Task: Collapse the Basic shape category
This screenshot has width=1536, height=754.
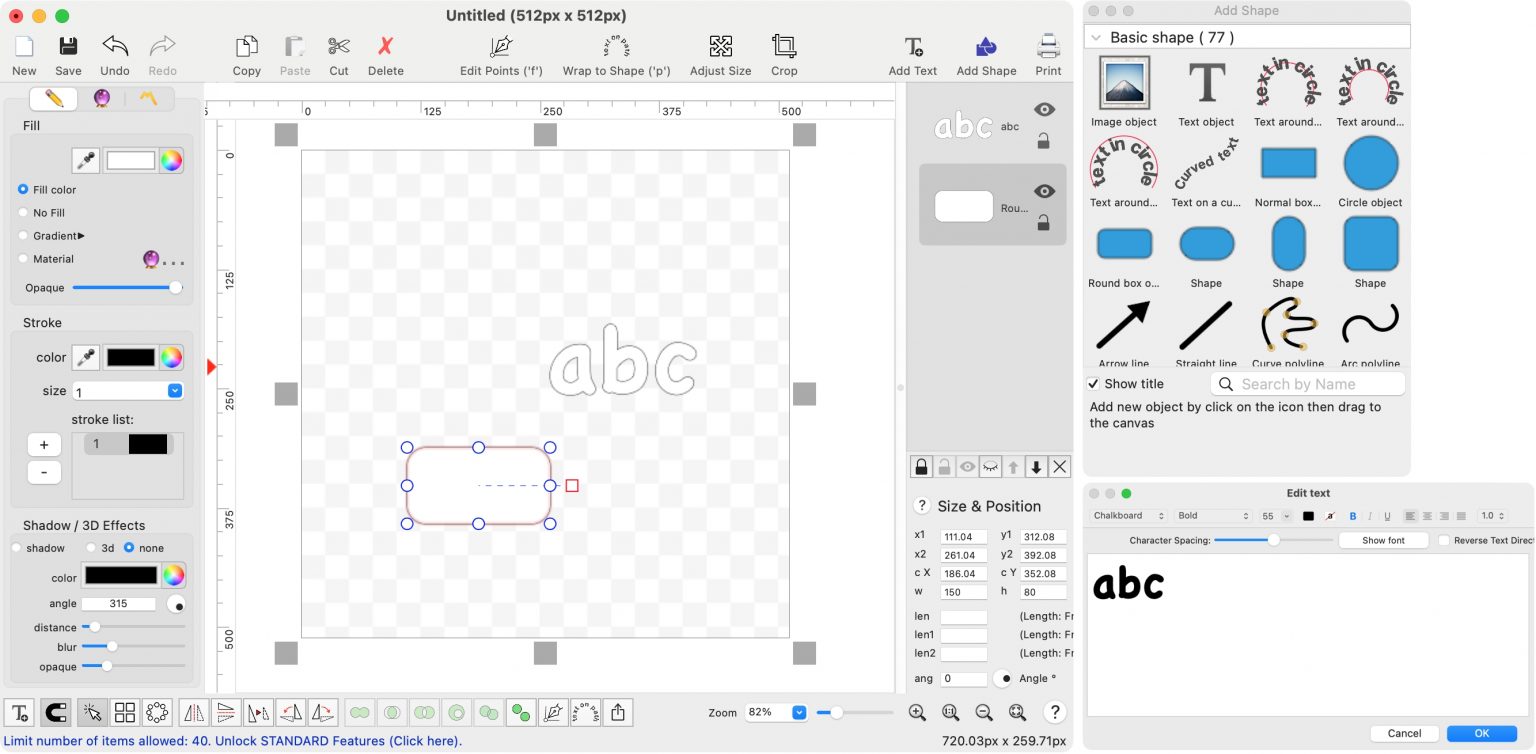Action: click(x=1097, y=38)
